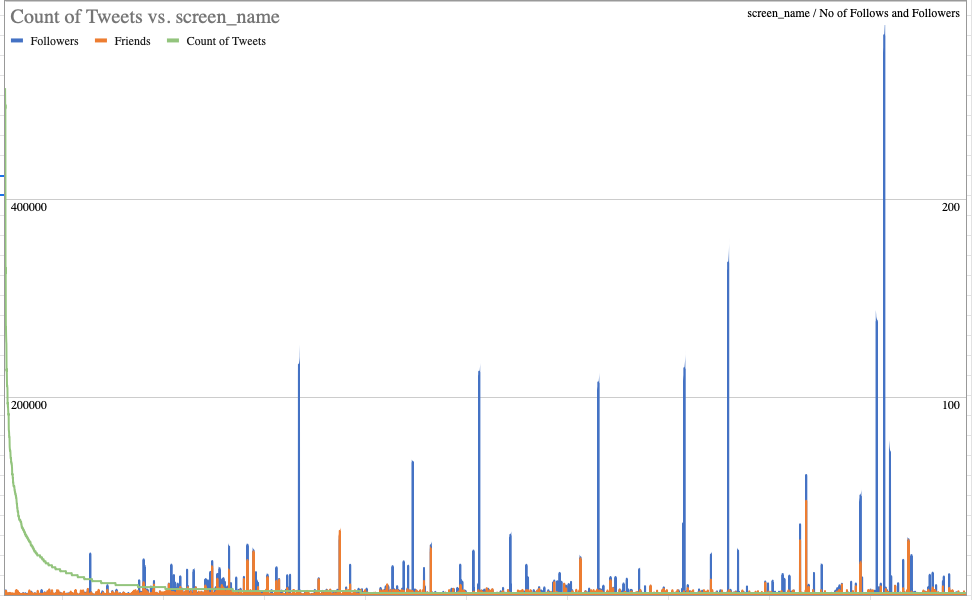The width and height of the screenshot is (972, 600).
Task: Select the 'Followers' legend label
Action: [x=55, y=41]
